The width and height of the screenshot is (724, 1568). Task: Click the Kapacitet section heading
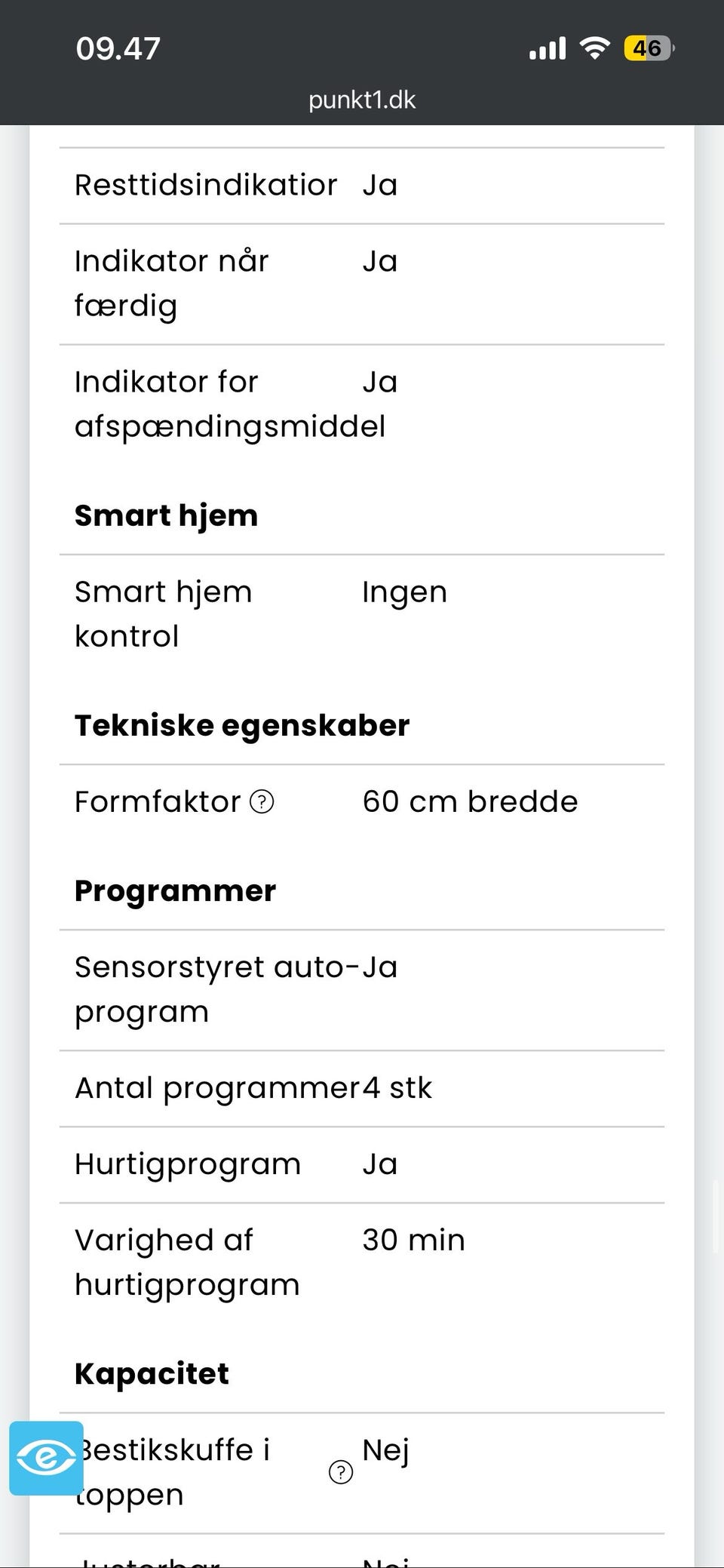click(152, 1374)
